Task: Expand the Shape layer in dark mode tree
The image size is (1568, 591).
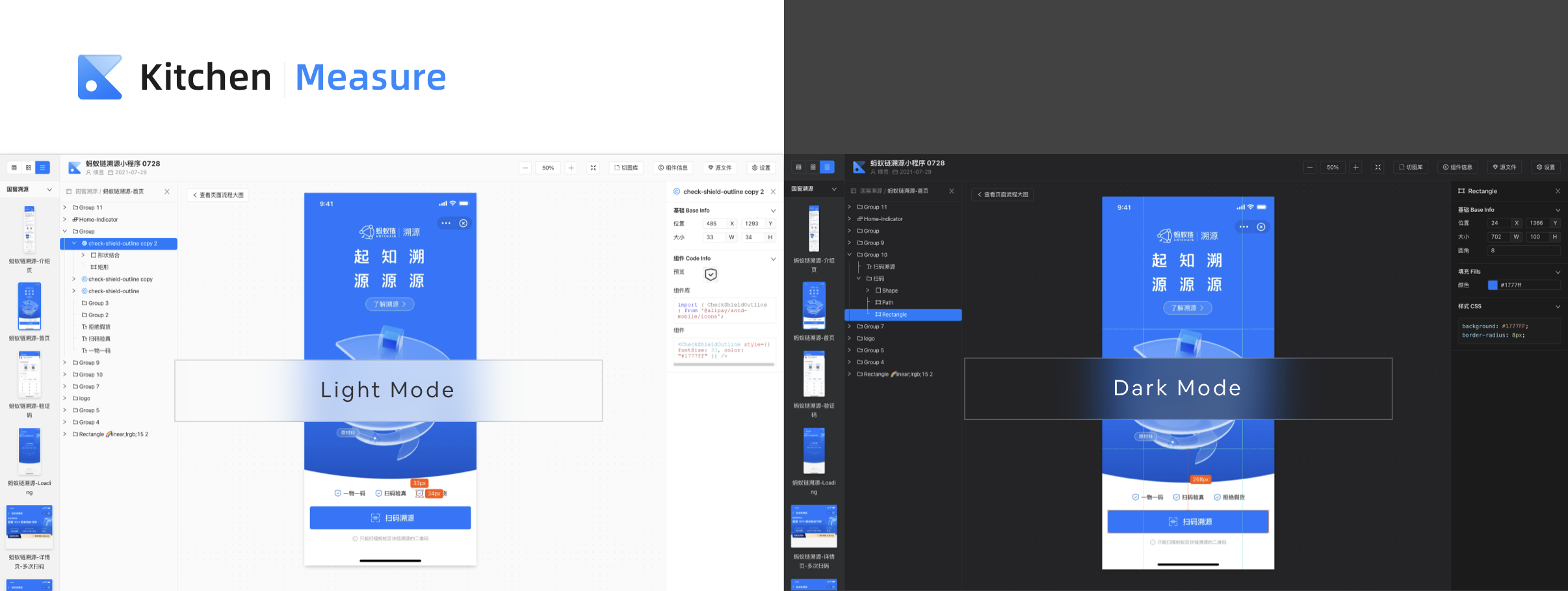Action: point(868,291)
